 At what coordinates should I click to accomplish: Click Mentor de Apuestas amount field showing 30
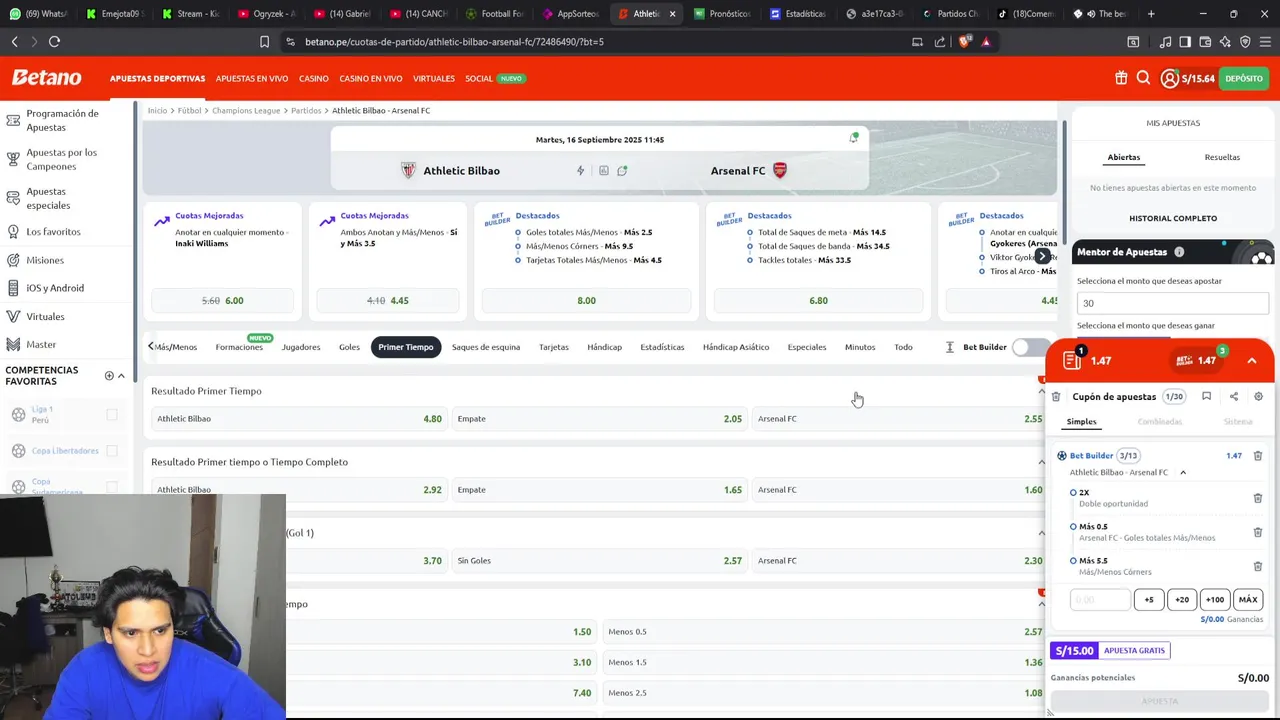[1172, 303]
